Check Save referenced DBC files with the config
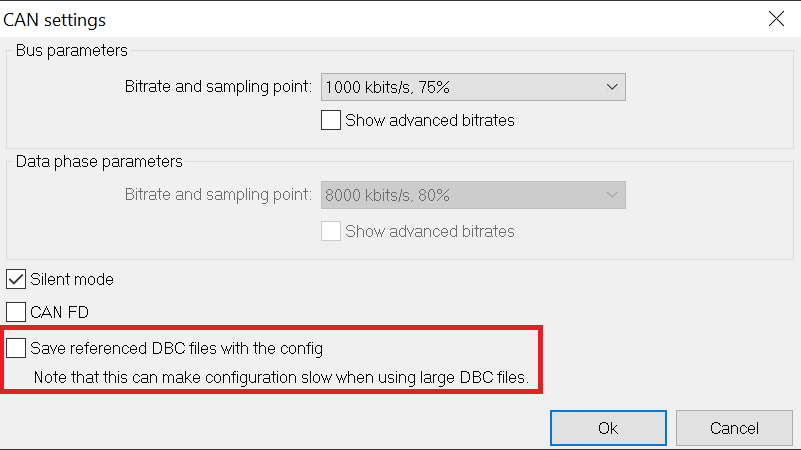801x450 pixels. click(x=16, y=348)
